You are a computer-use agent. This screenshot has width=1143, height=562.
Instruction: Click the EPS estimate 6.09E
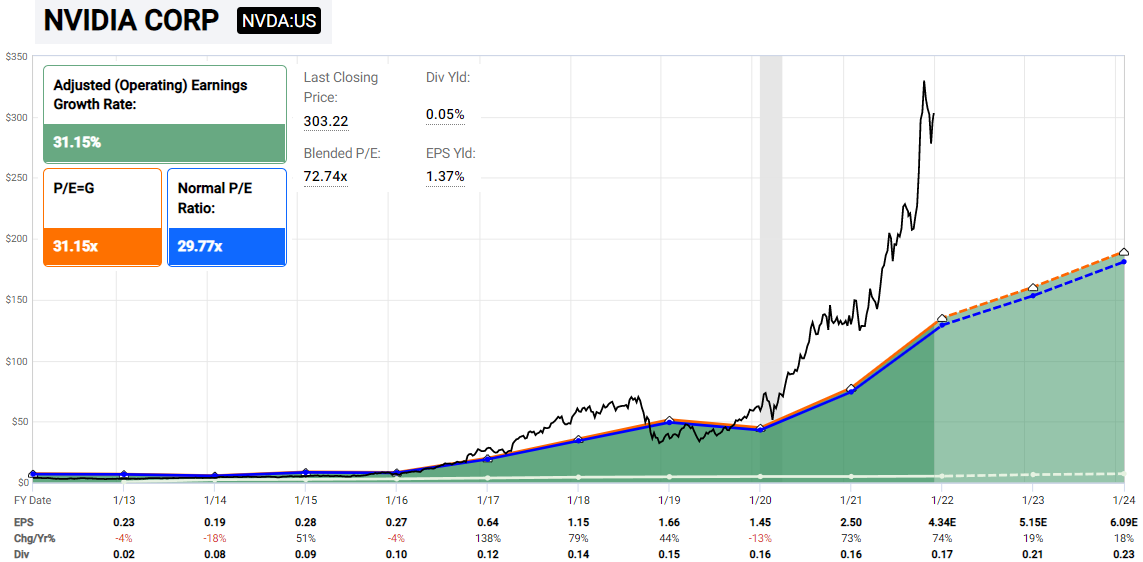(x=1123, y=523)
